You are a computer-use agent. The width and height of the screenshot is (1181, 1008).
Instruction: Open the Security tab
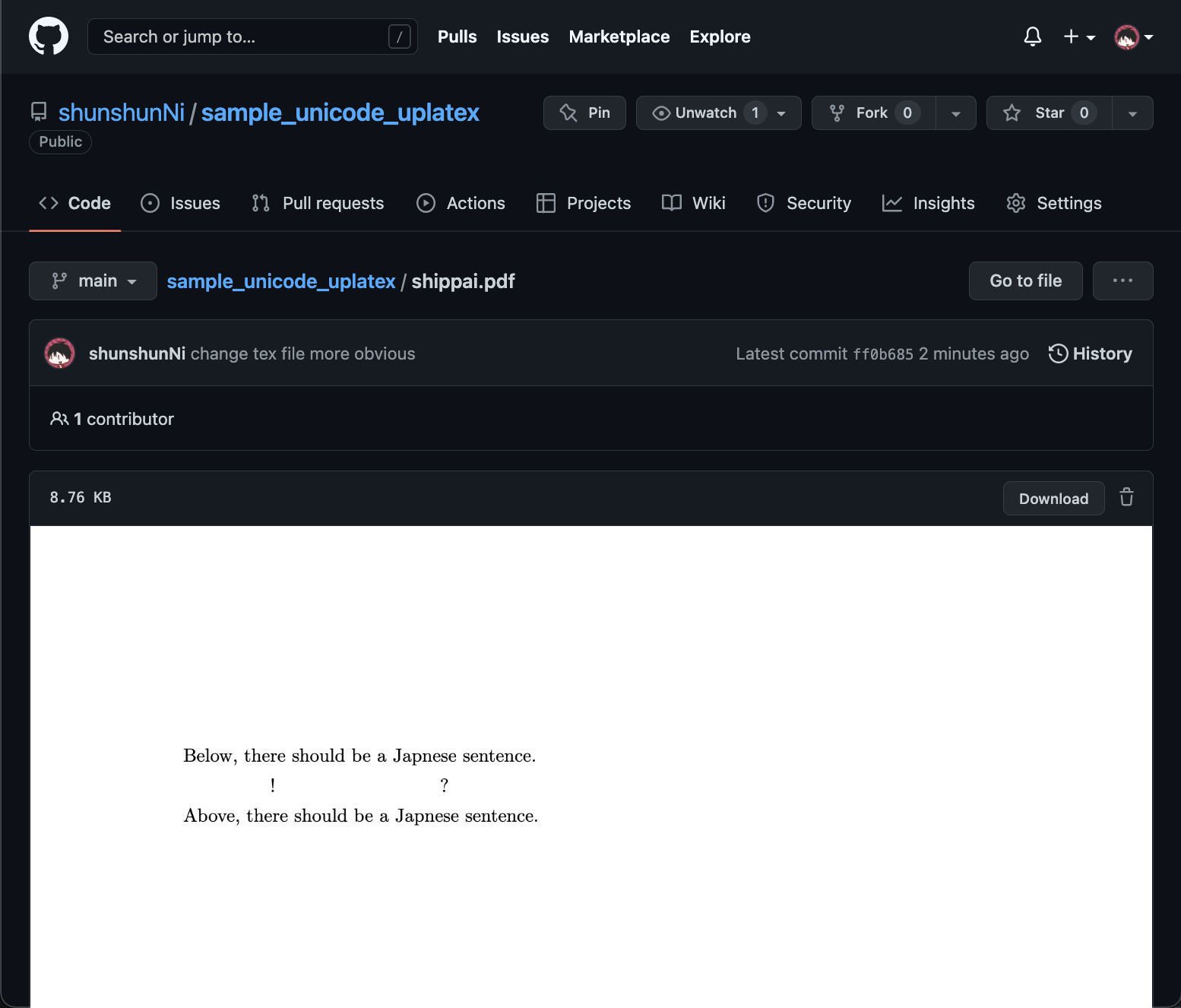click(804, 203)
